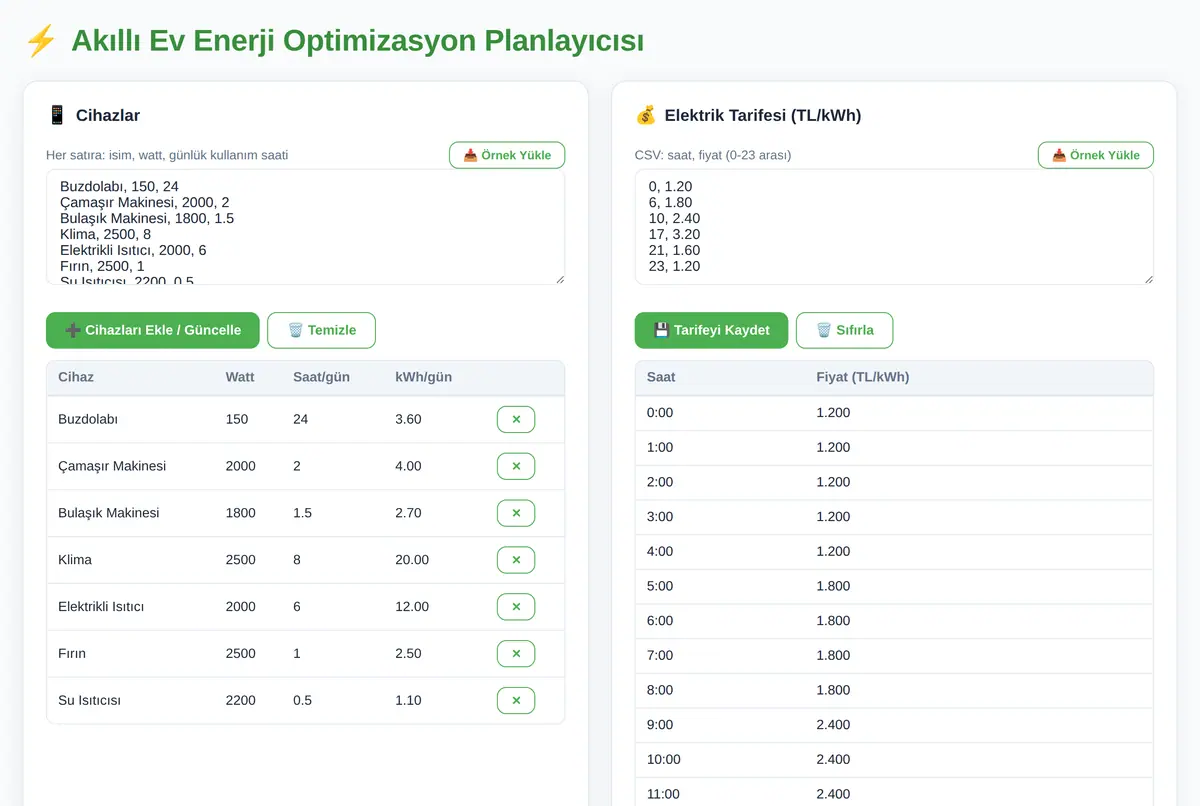Delete Bulaşık Makinesi using its × button

click(x=516, y=513)
